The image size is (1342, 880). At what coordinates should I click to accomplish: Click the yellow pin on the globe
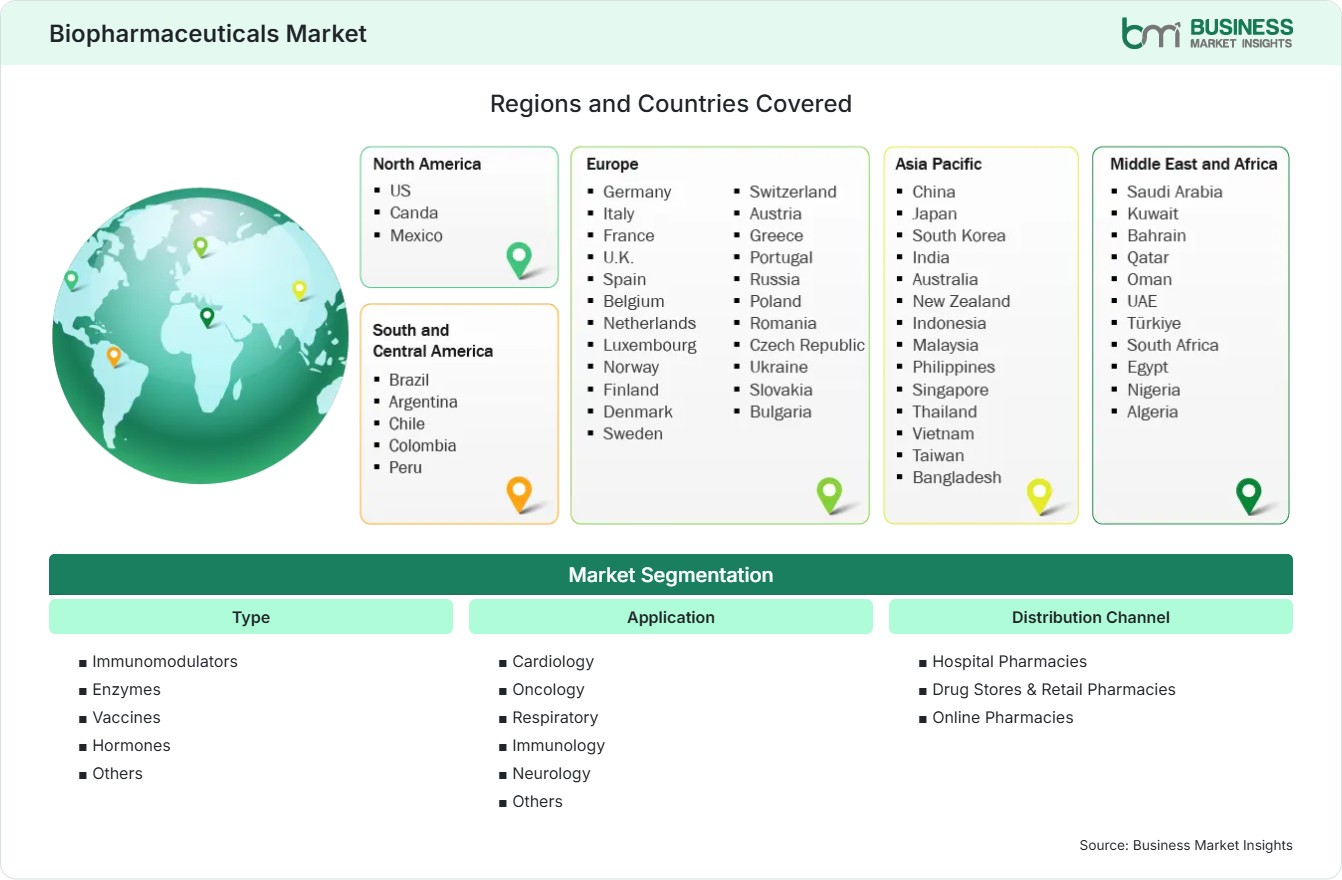(x=299, y=290)
